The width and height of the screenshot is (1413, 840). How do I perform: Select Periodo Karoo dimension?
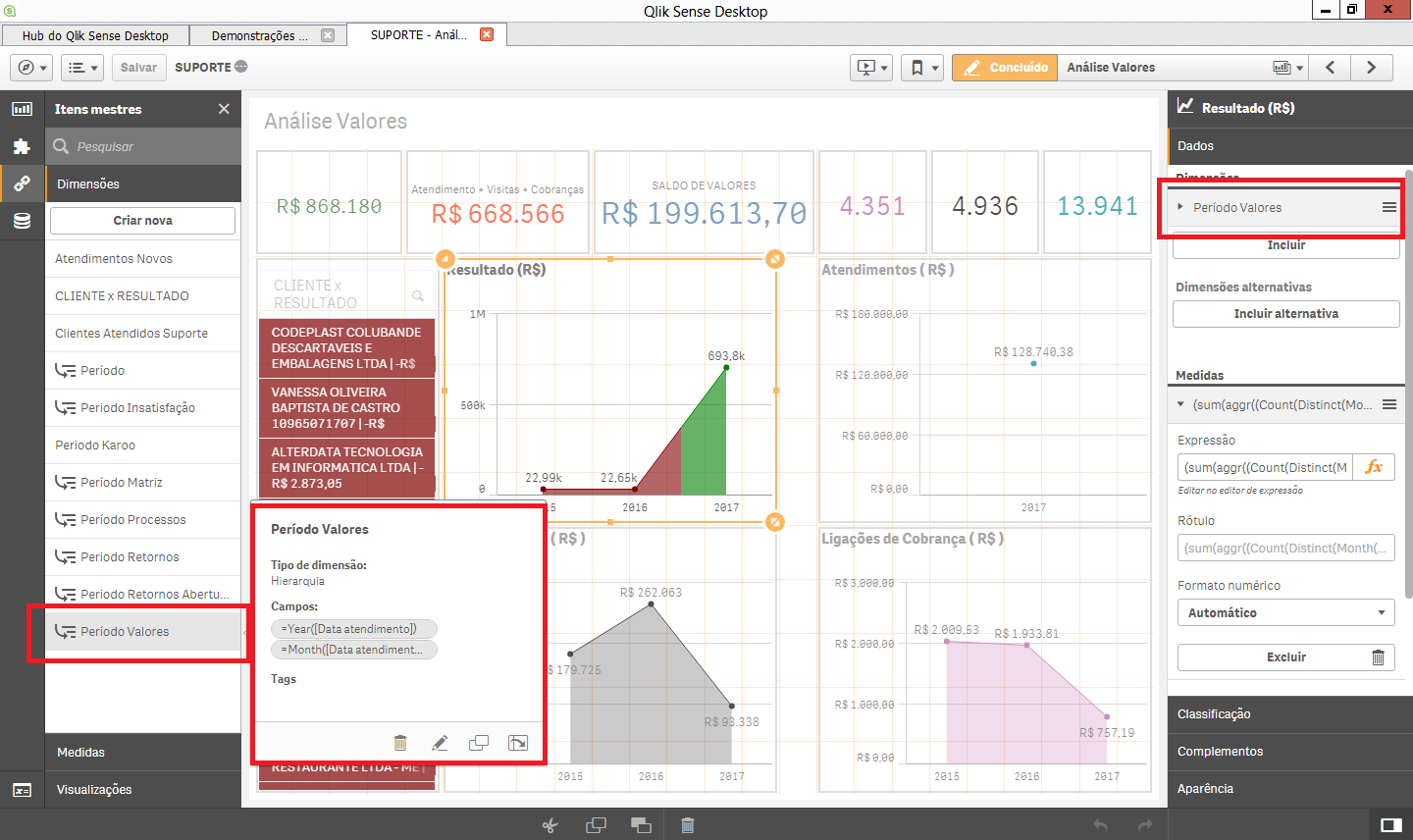click(x=143, y=446)
